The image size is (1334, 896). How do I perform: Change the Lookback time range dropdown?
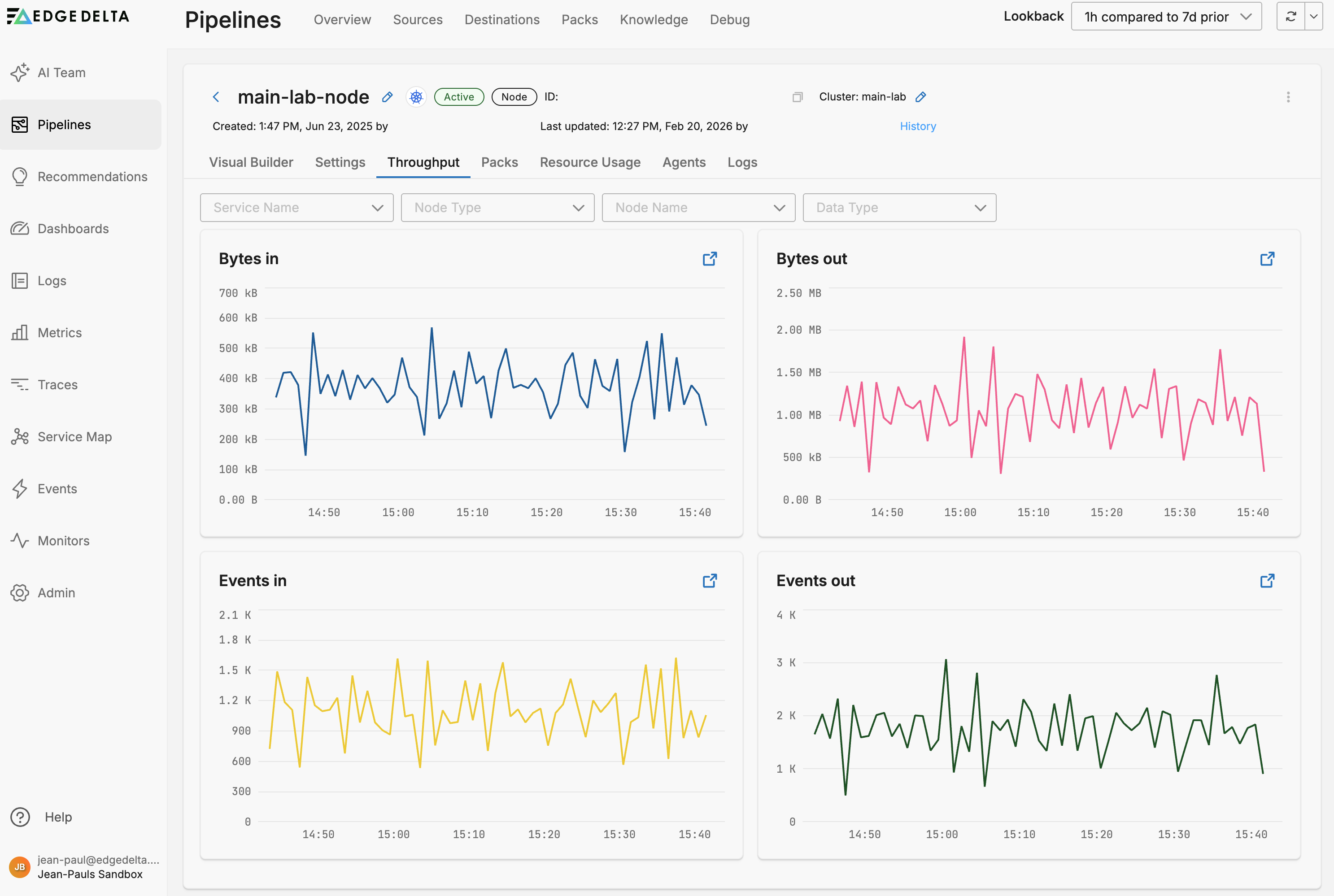pyautogui.click(x=1166, y=17)
